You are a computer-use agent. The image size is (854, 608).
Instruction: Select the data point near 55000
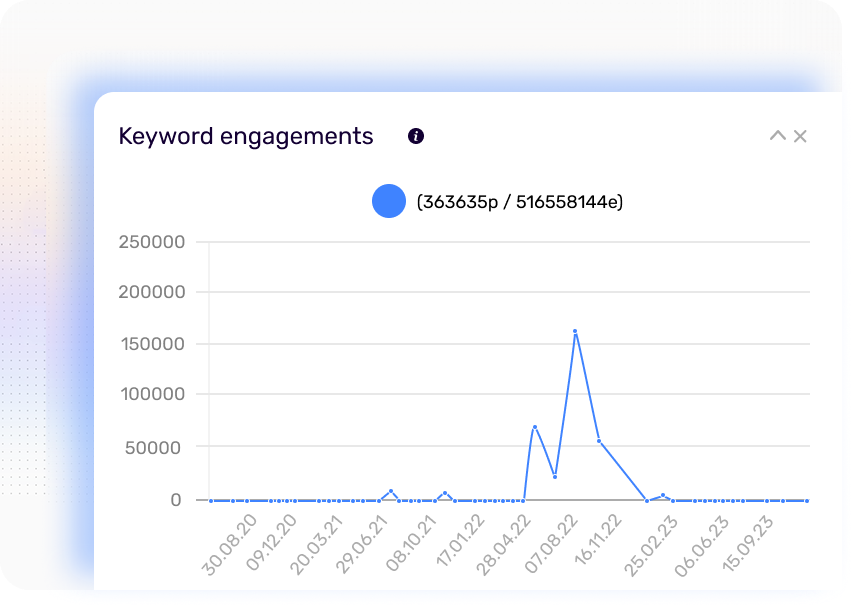pyautogui.click(x=599, y=441)
